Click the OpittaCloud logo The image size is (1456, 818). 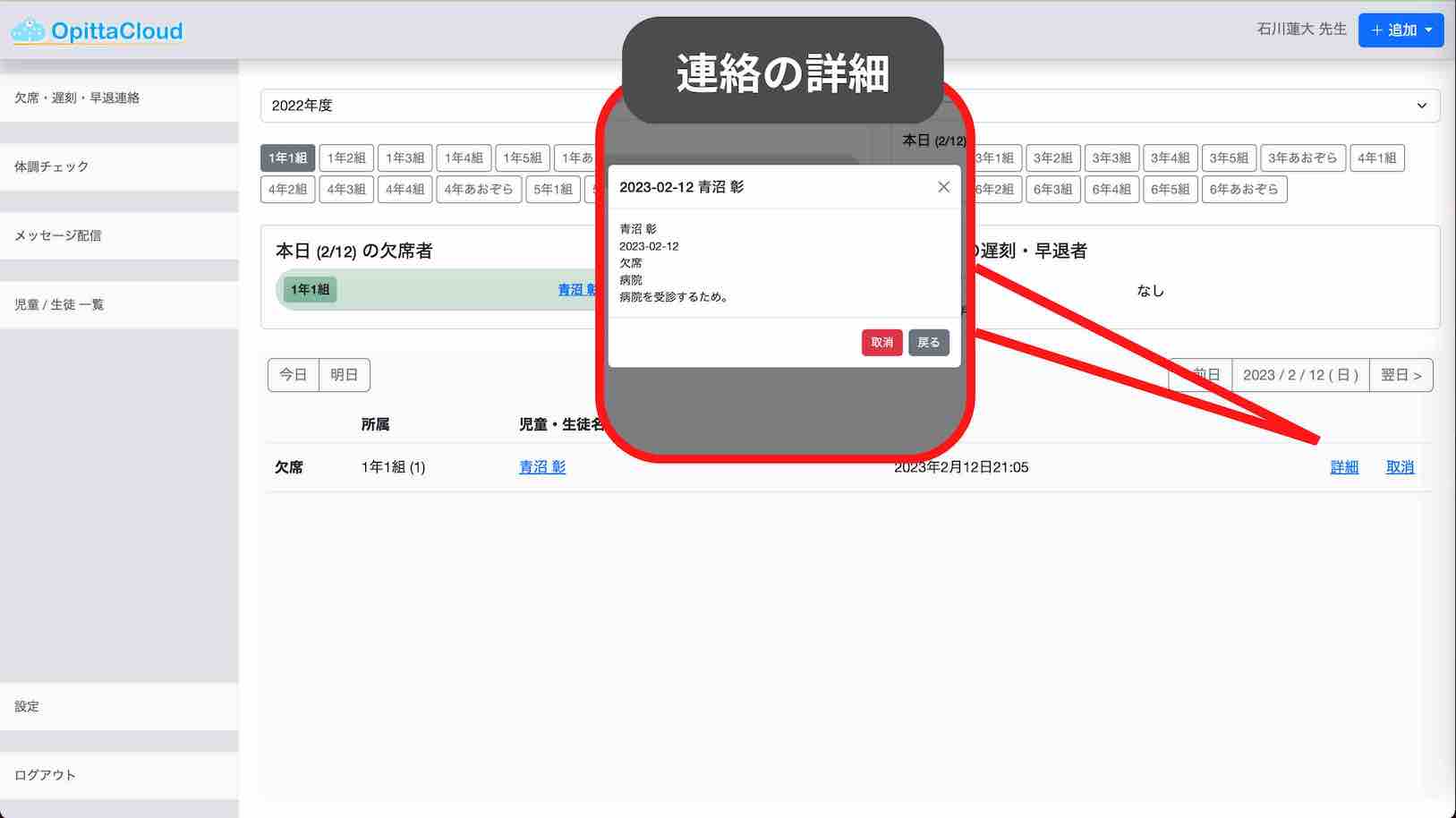(x=97, y=31)
